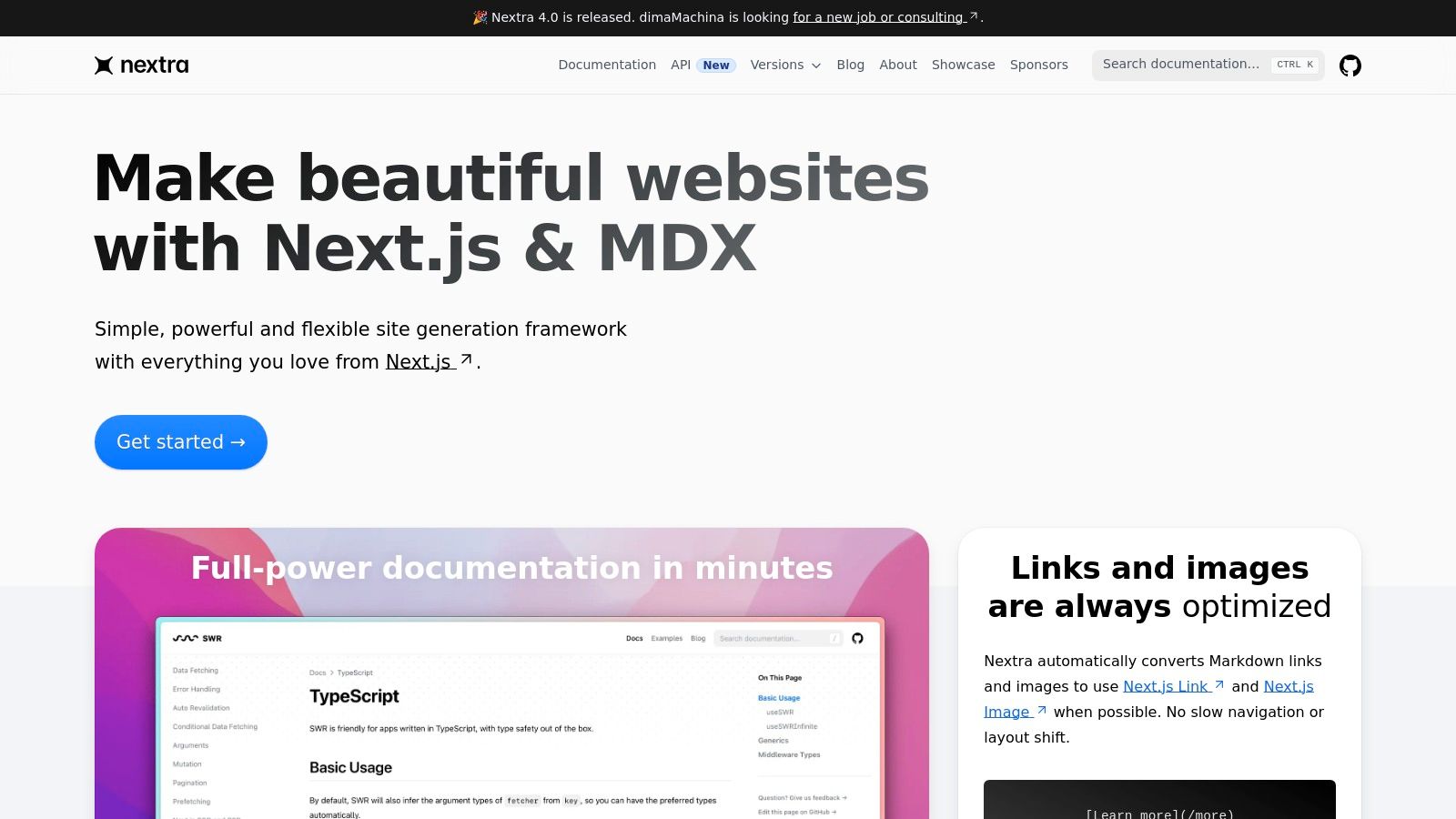This screenshot has height=819, width=1456.
Task: Expand the Versions dropdown
Action: [x=786, y=65]
